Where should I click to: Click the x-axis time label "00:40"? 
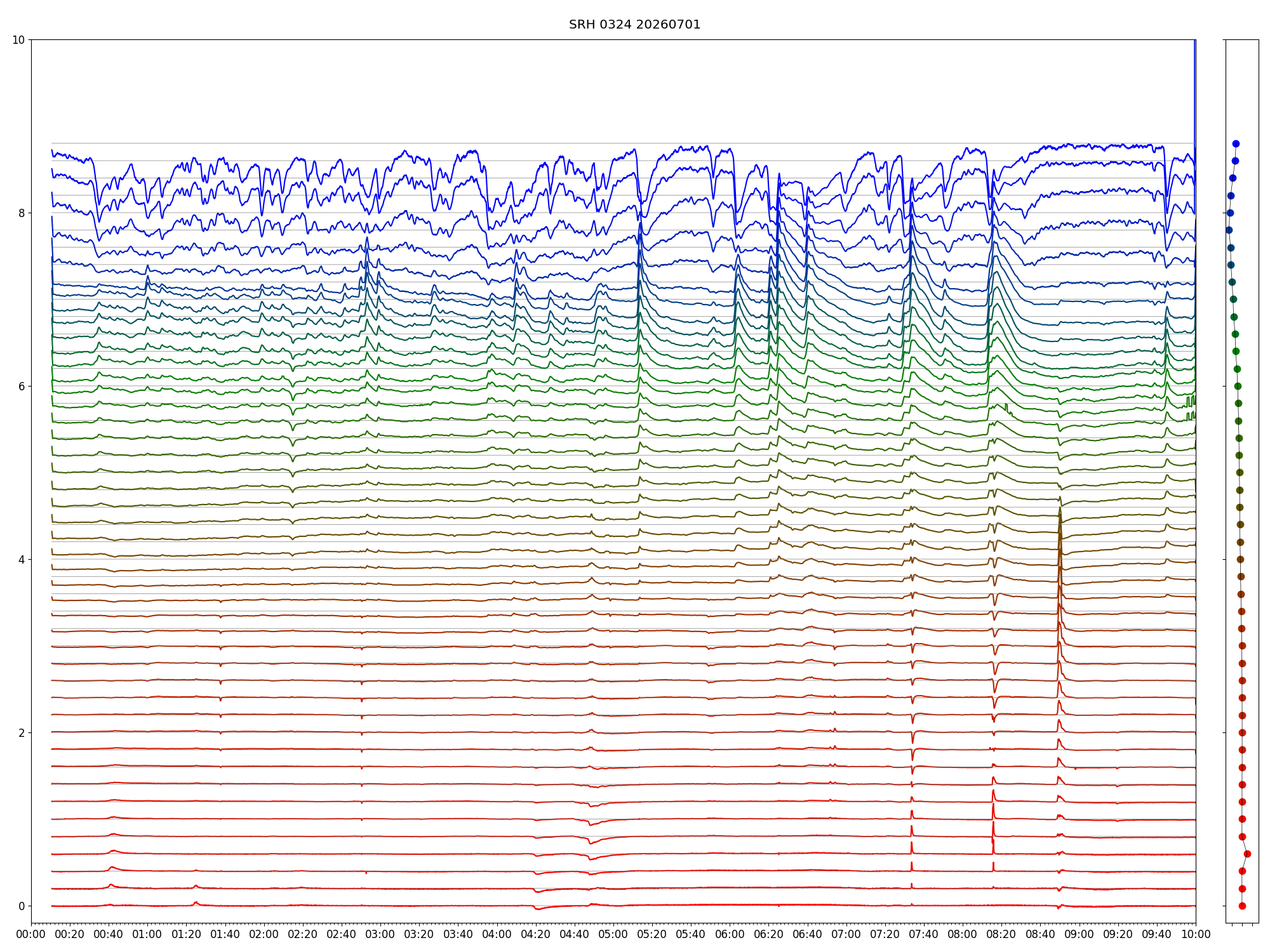(109, 935)
